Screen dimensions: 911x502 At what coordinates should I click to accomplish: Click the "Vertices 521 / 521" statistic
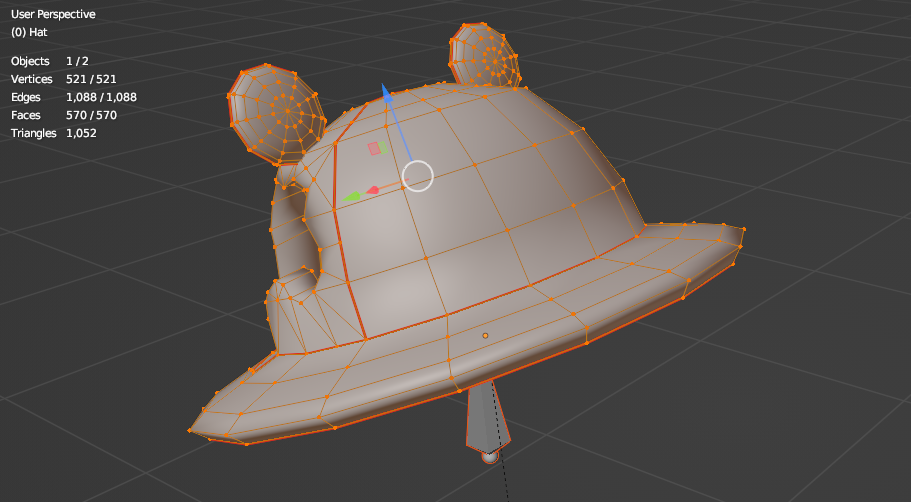[63, 79]
